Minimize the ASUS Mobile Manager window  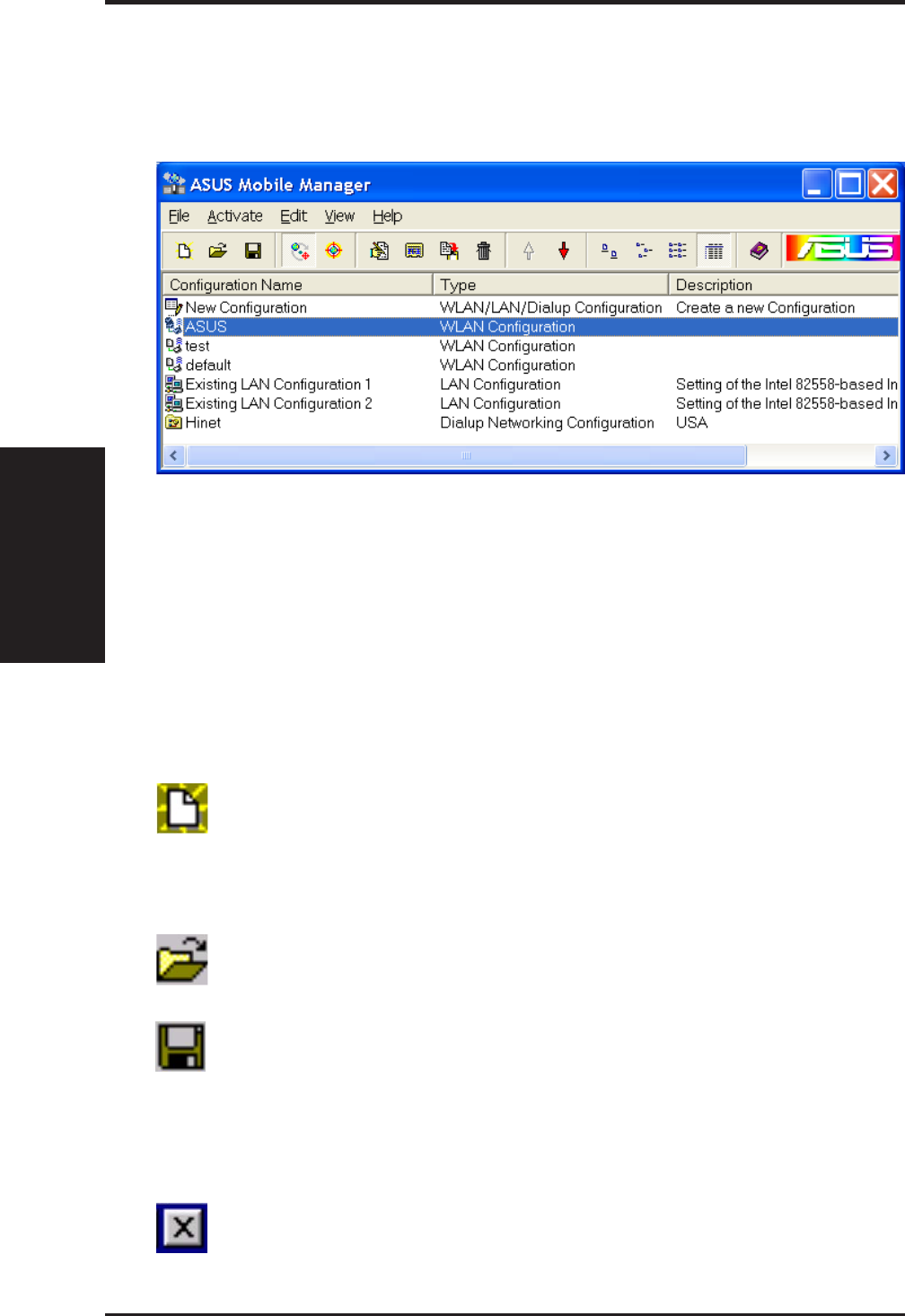pyautogui.click(x=816, y=183)
